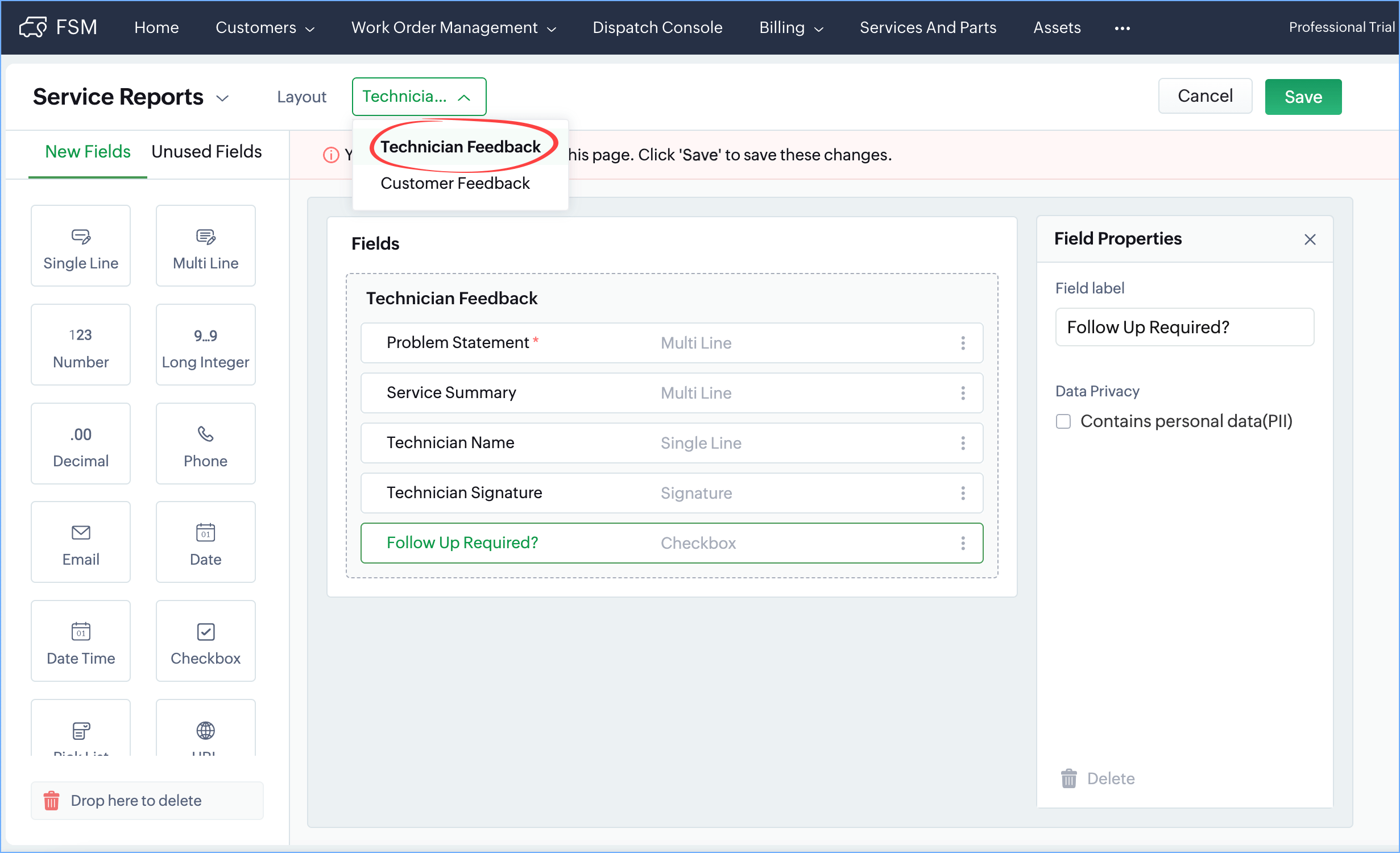Click the FSM logo icon

(33, 27)
